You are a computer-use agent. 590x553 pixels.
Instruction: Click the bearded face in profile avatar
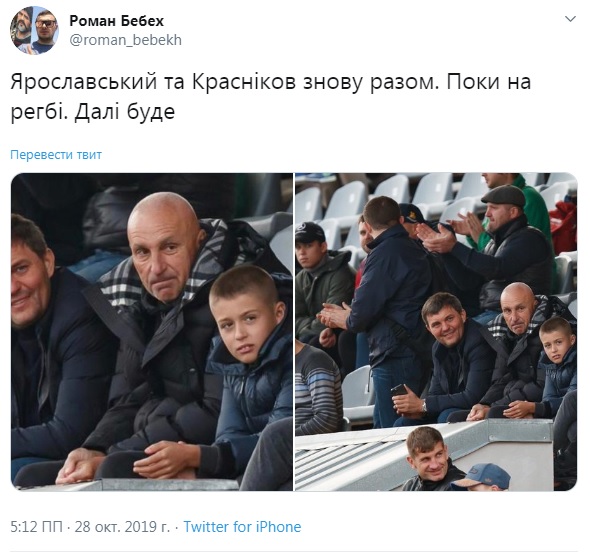21,26
